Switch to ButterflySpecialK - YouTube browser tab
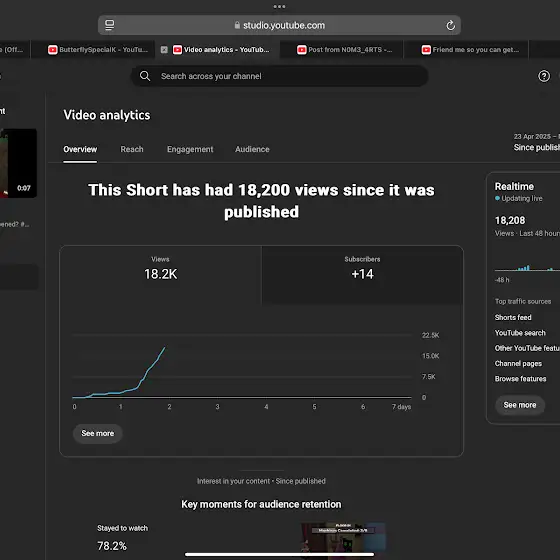This screenshot has height=560, width=560. (93, 50)
